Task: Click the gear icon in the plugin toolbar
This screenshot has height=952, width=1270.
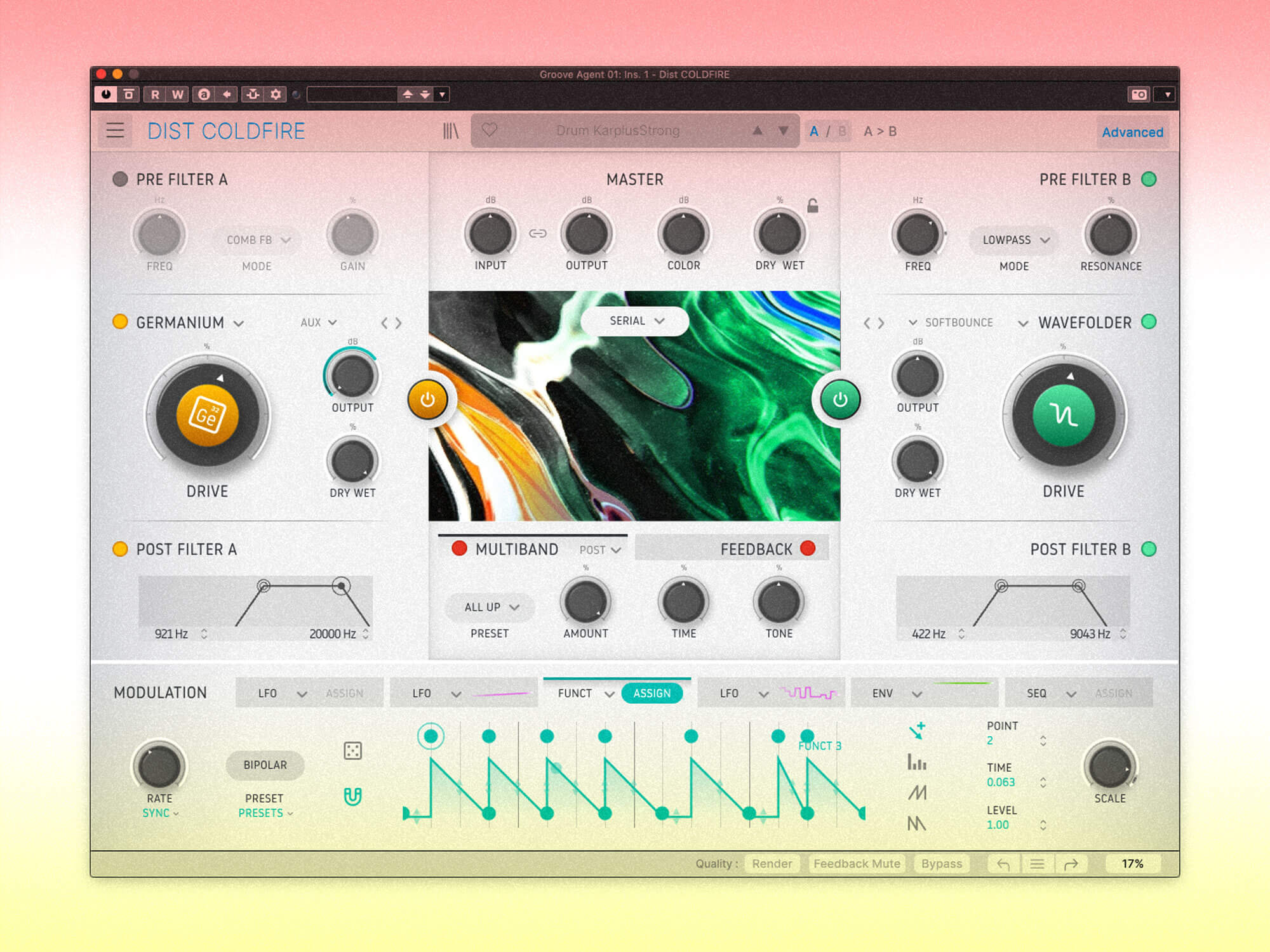Action: click(x=276, y=94)
